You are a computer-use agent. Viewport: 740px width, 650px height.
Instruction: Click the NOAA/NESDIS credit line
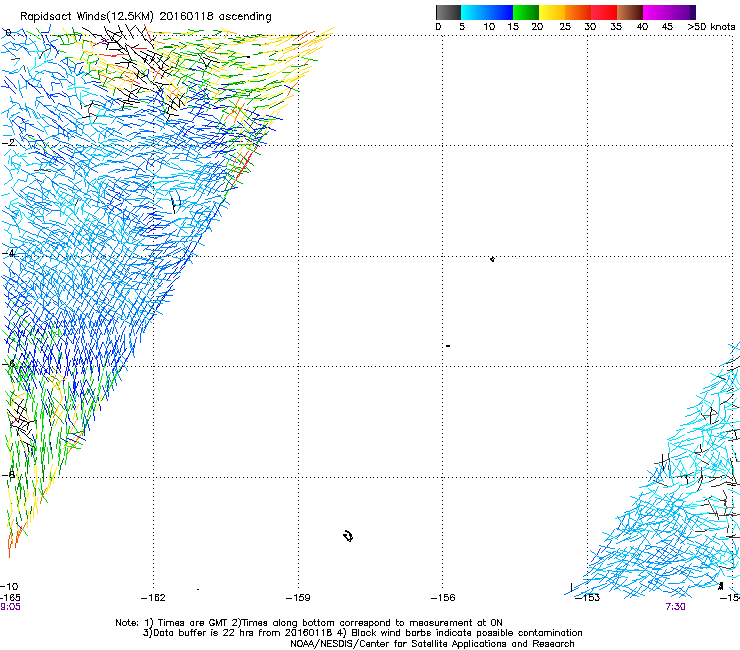432,644
